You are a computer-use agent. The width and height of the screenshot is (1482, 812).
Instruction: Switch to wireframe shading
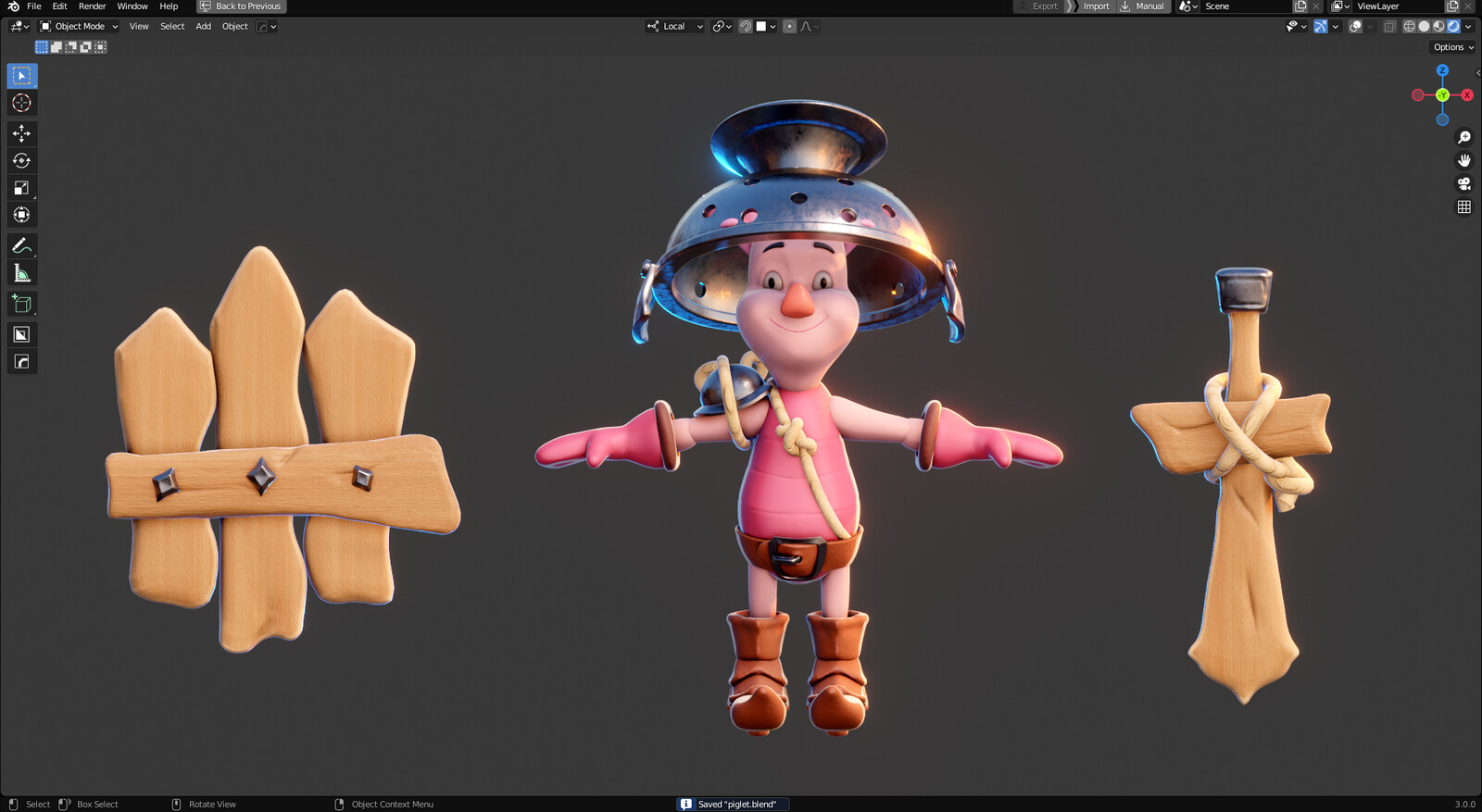point(1409,27)
